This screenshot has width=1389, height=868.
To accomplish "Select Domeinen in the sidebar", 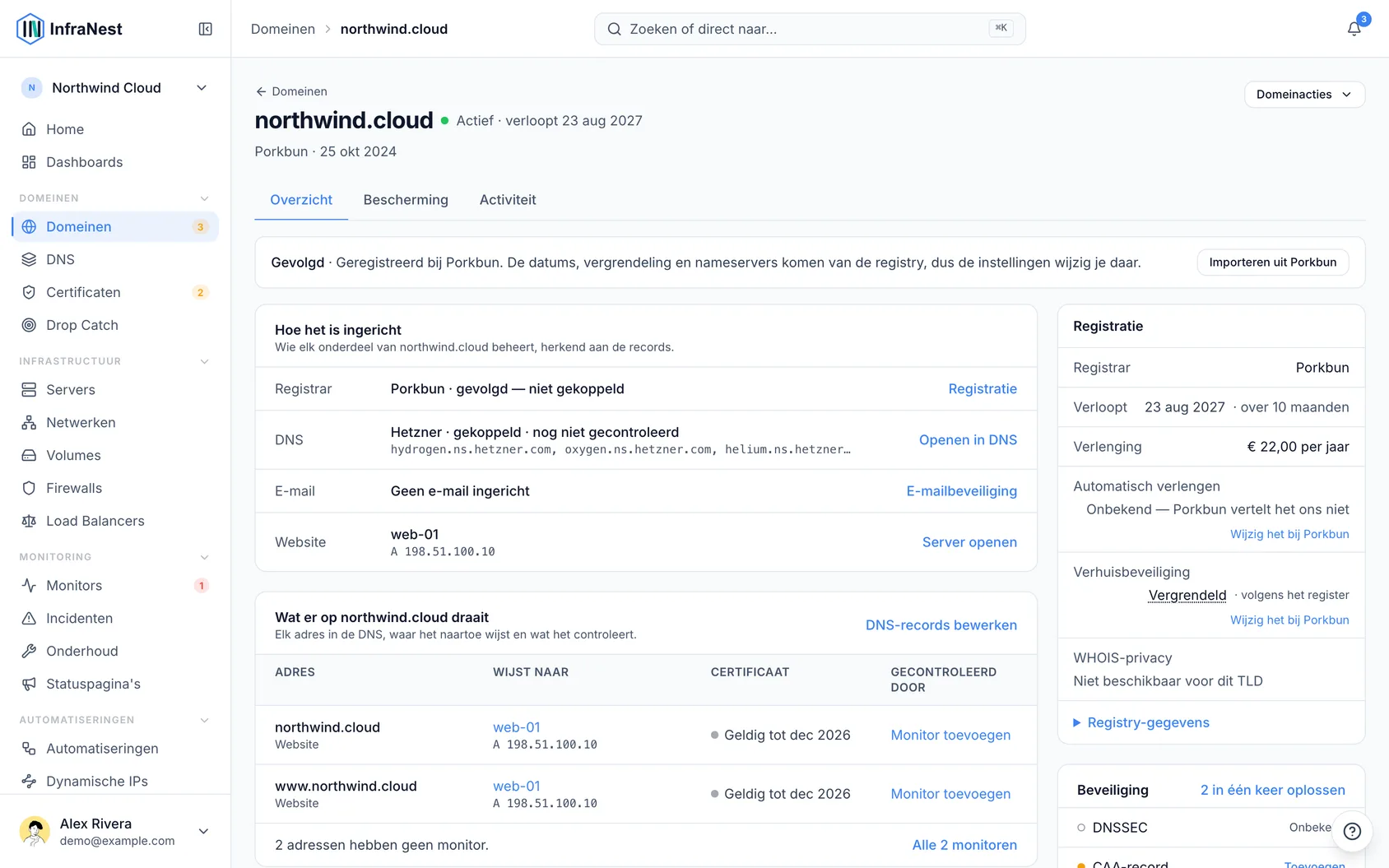I will (115, 227).
